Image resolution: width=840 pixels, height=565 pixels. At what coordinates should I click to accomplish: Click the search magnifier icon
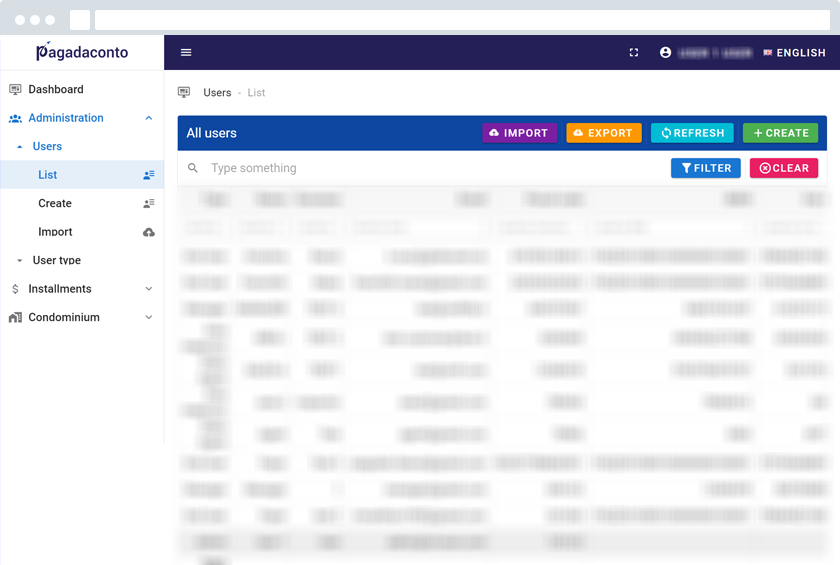click(x=194, y=168)
